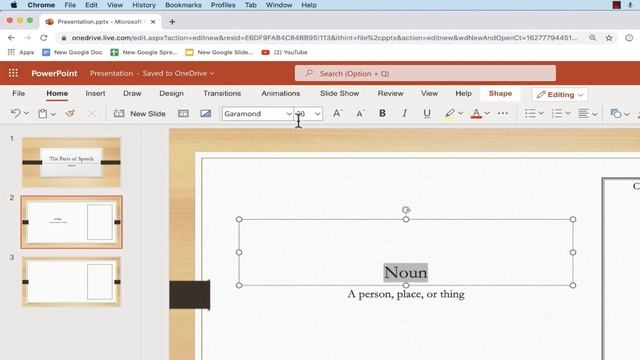Screen dimensions: 640x360
Task: Open the File tab
Action: point(18,93)
